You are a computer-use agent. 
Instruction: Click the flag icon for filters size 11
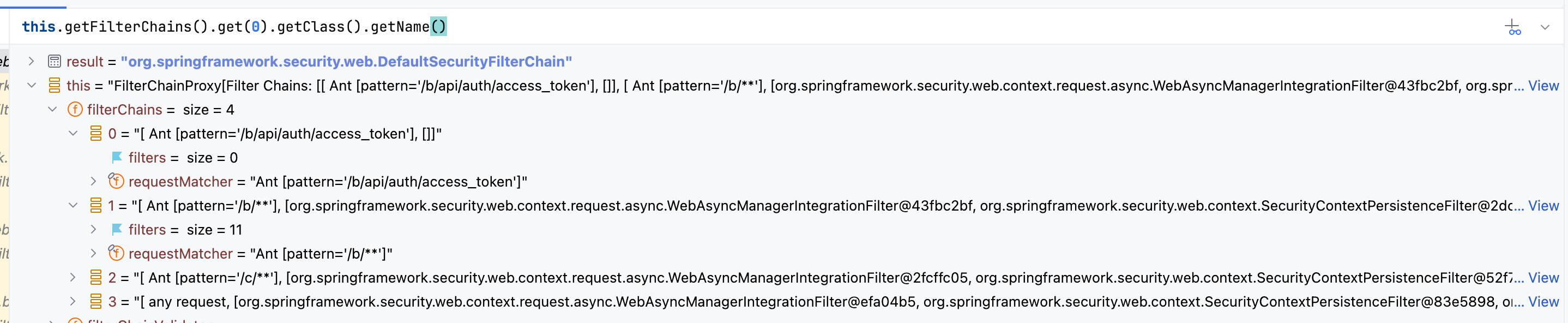(117, 230)
